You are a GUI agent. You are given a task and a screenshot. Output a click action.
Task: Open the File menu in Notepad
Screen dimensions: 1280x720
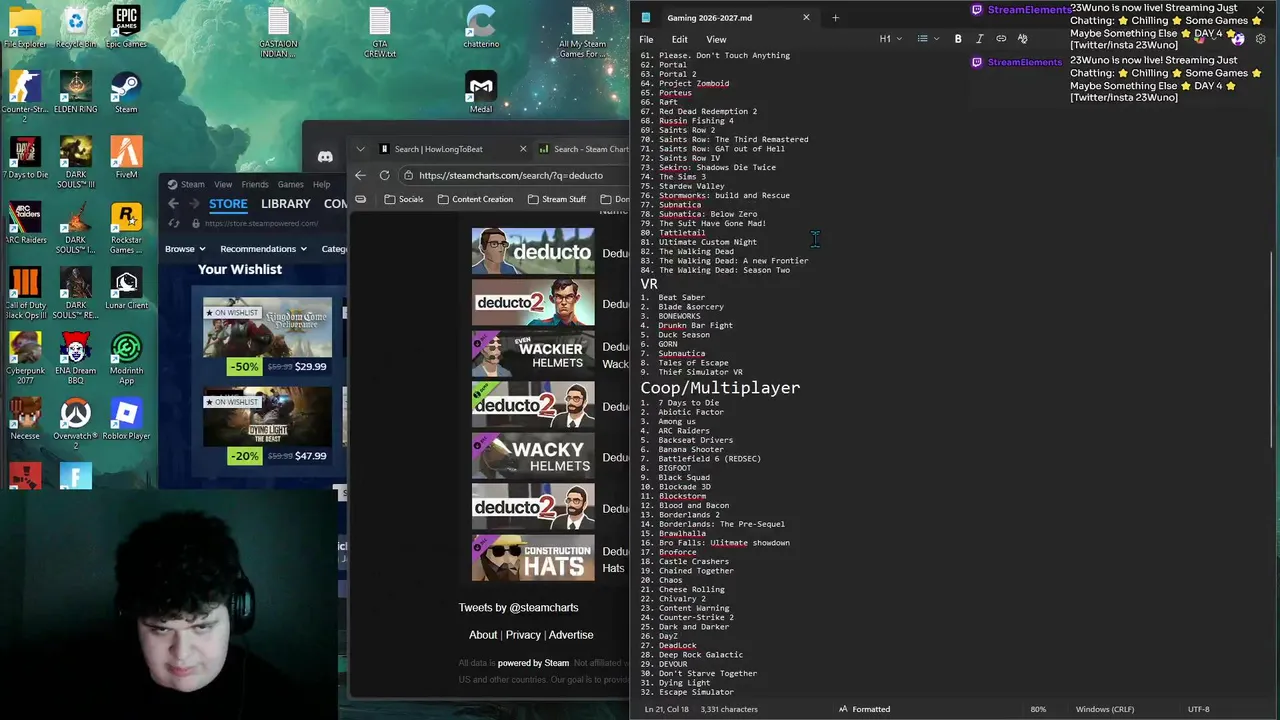coord(646,39)
